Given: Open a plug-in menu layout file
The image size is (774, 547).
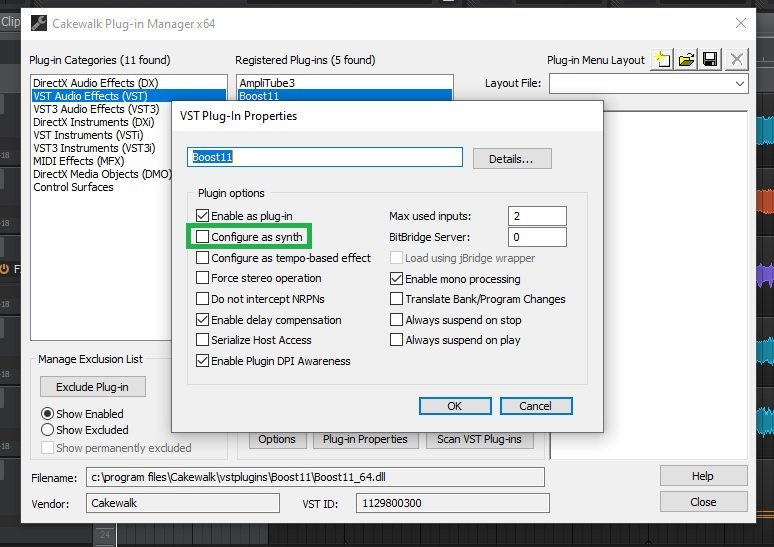Looking at the screenshot, I should (x=687, y=60).
